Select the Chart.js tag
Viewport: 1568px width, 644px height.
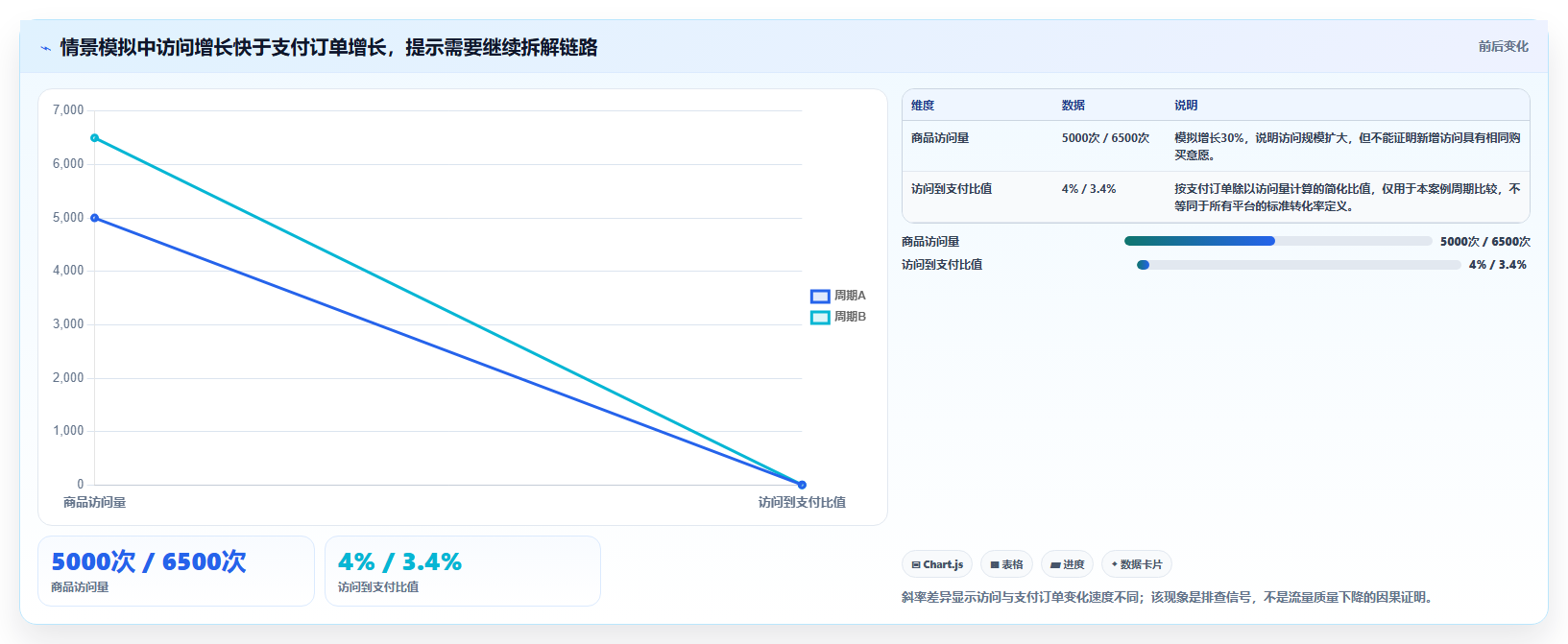coord(937,564)
